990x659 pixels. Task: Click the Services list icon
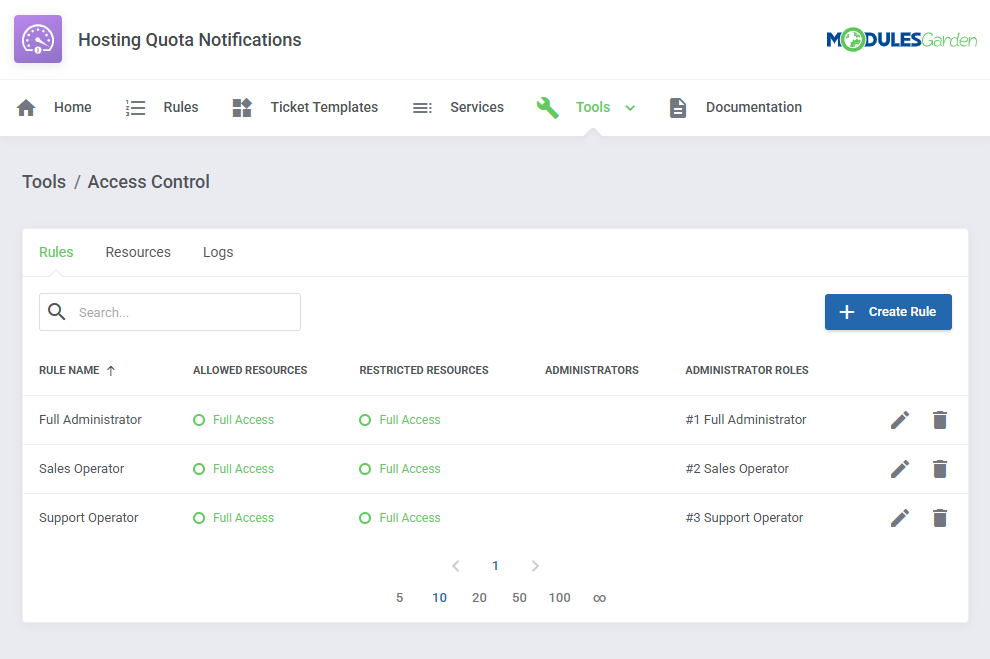422,108
